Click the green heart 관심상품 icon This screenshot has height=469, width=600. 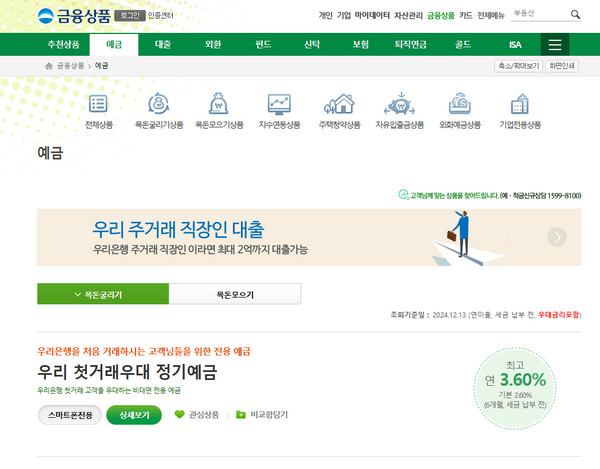tap(179, 414)
